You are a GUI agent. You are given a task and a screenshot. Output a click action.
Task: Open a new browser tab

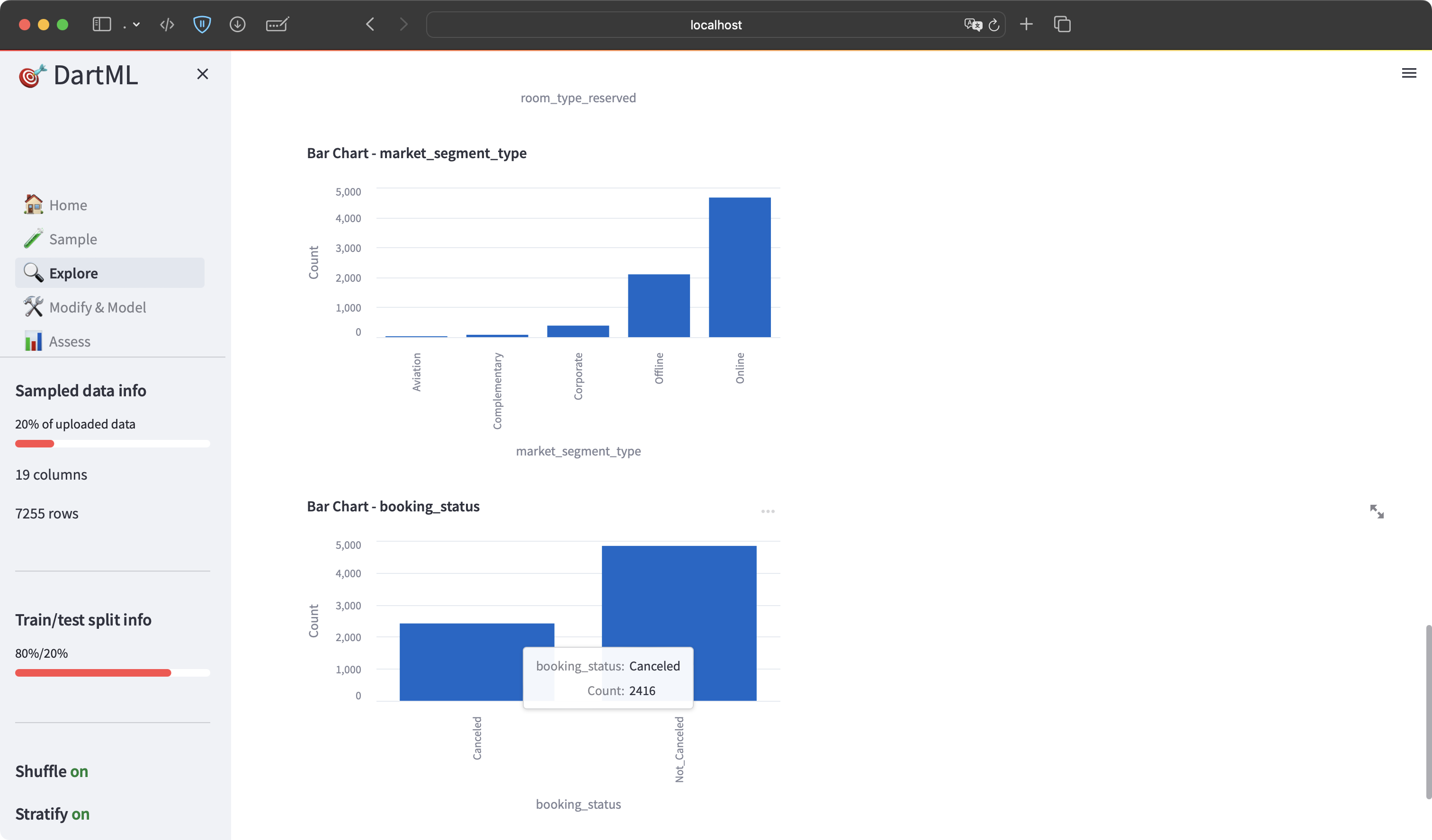click(x=1026, y=25)
